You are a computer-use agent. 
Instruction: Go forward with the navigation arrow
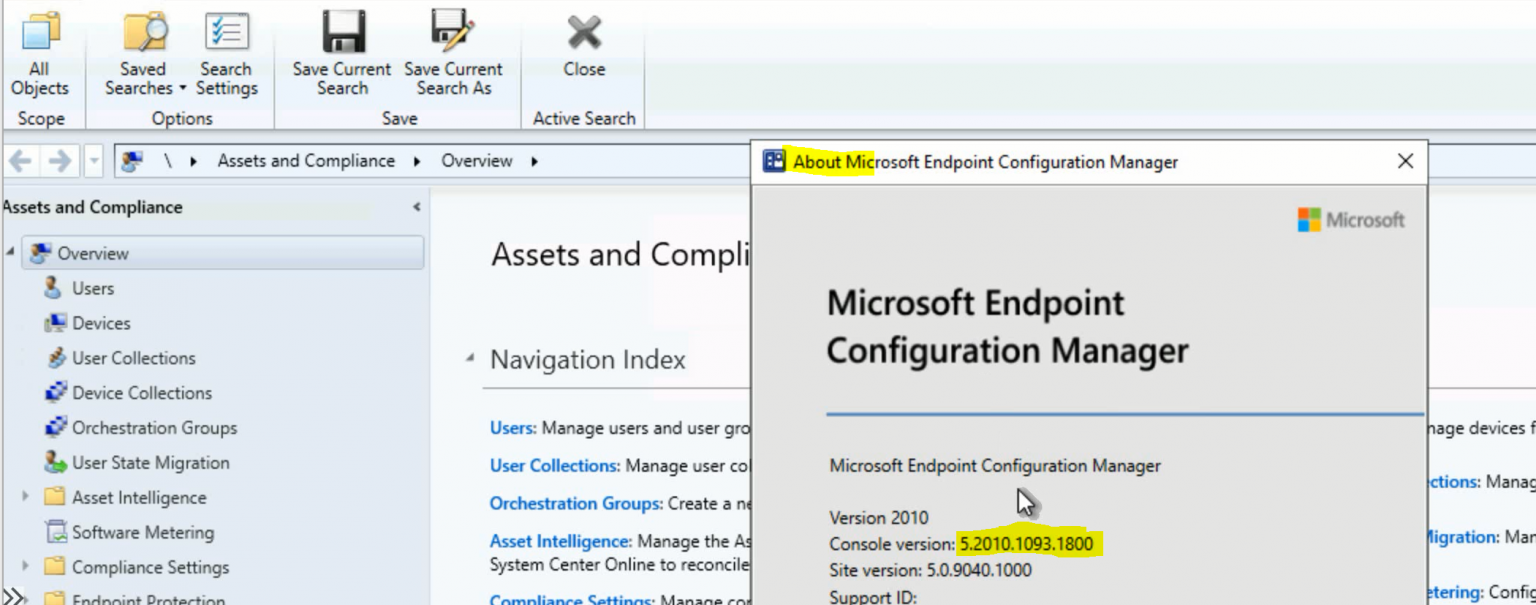tap(59, 161)
